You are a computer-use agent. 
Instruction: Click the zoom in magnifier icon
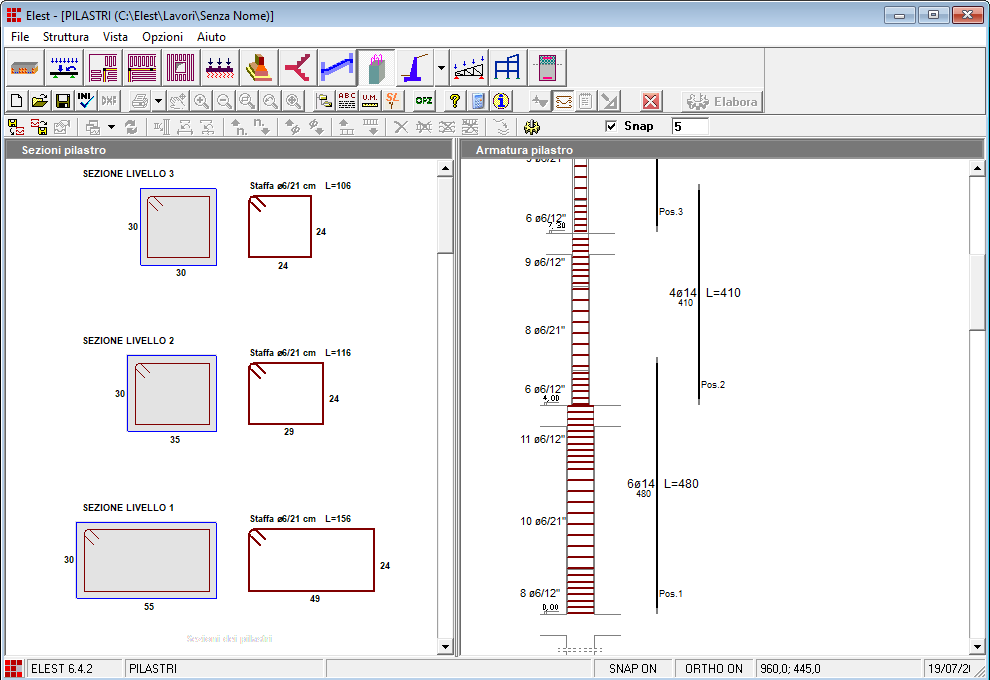201,101
